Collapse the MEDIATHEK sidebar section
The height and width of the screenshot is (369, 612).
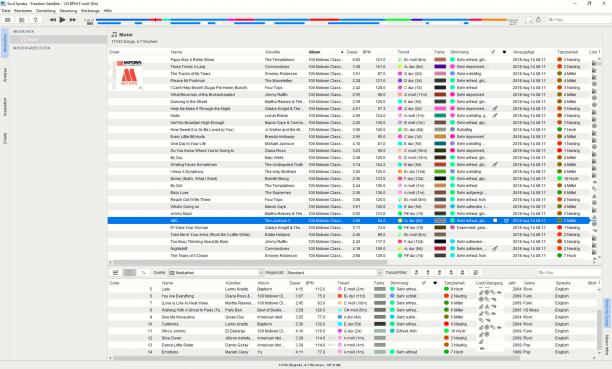tap(23, 31)
